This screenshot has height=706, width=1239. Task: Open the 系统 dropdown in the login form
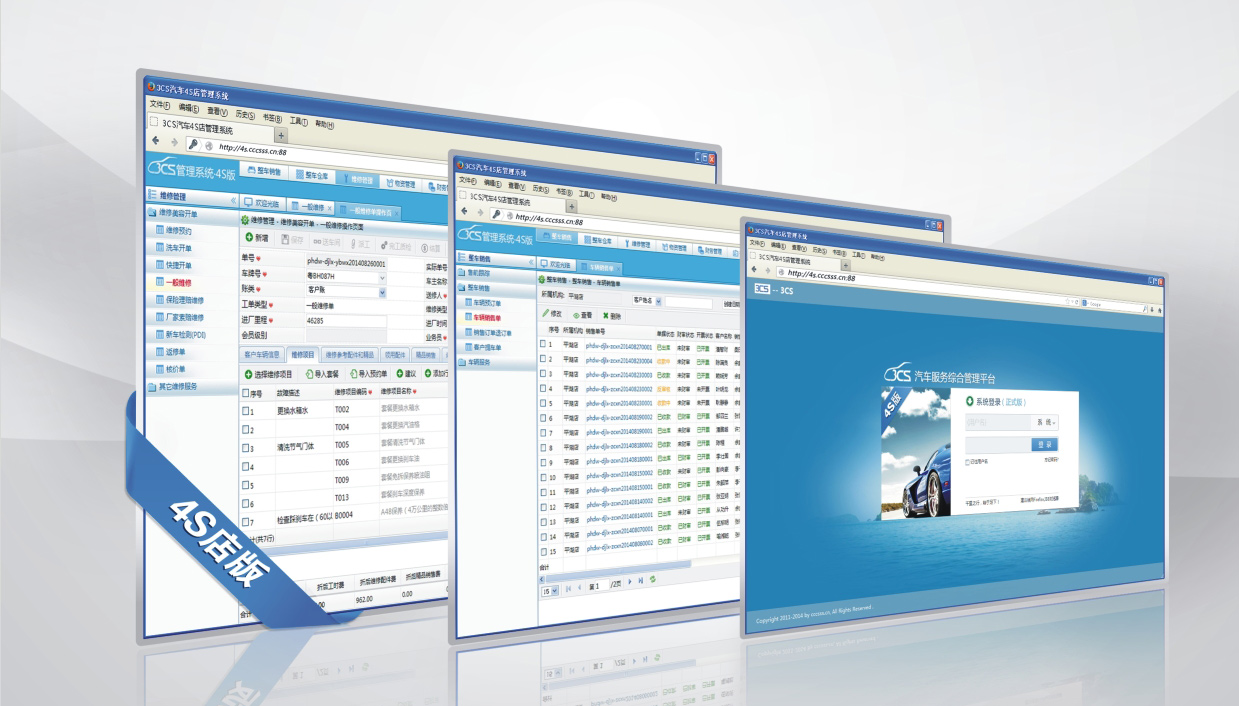(1045, 424)
